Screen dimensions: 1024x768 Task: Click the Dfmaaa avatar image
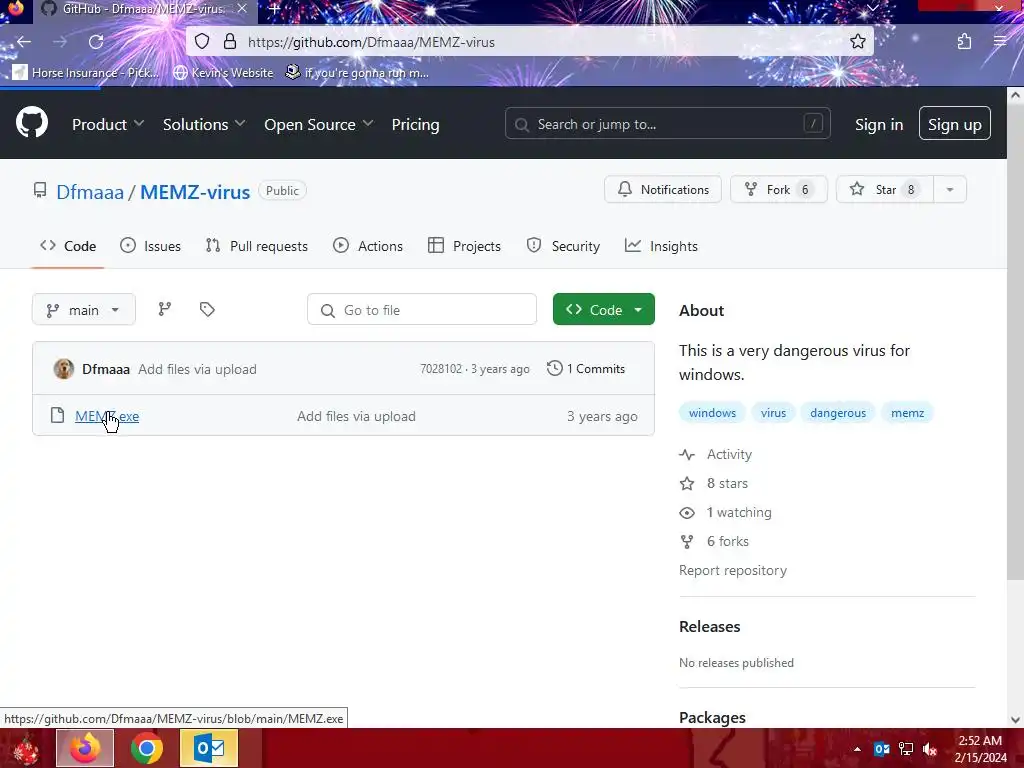point(63,369)
